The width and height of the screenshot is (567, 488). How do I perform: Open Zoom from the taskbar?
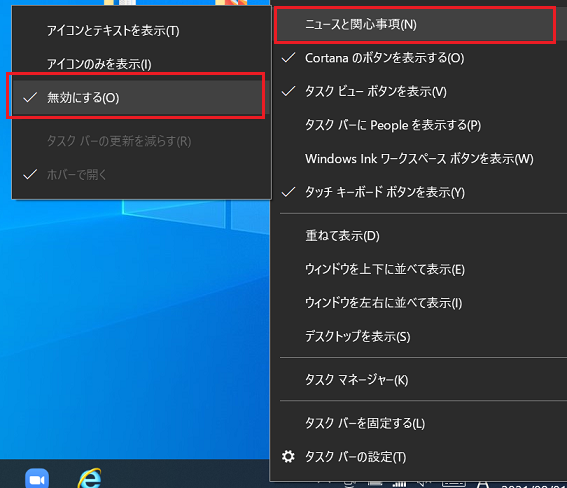point(37,479)
